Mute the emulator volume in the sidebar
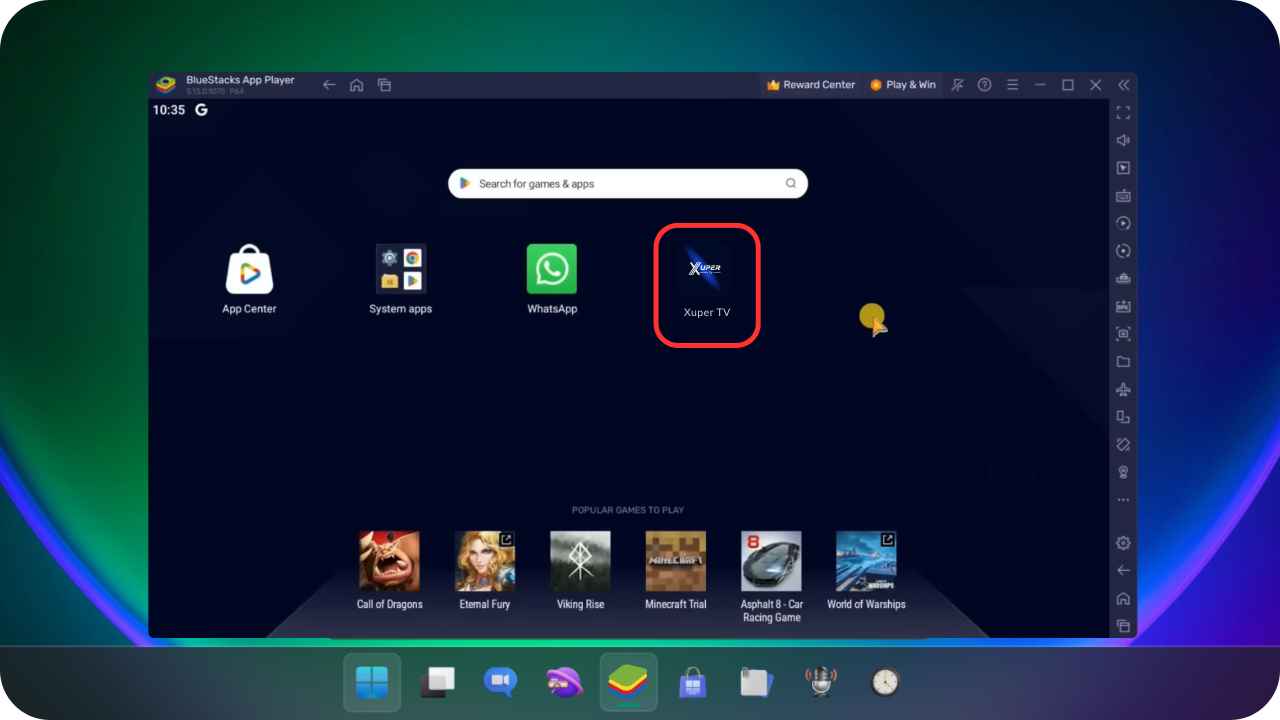The image size is (1280, 720). (x=1122, y=140)
